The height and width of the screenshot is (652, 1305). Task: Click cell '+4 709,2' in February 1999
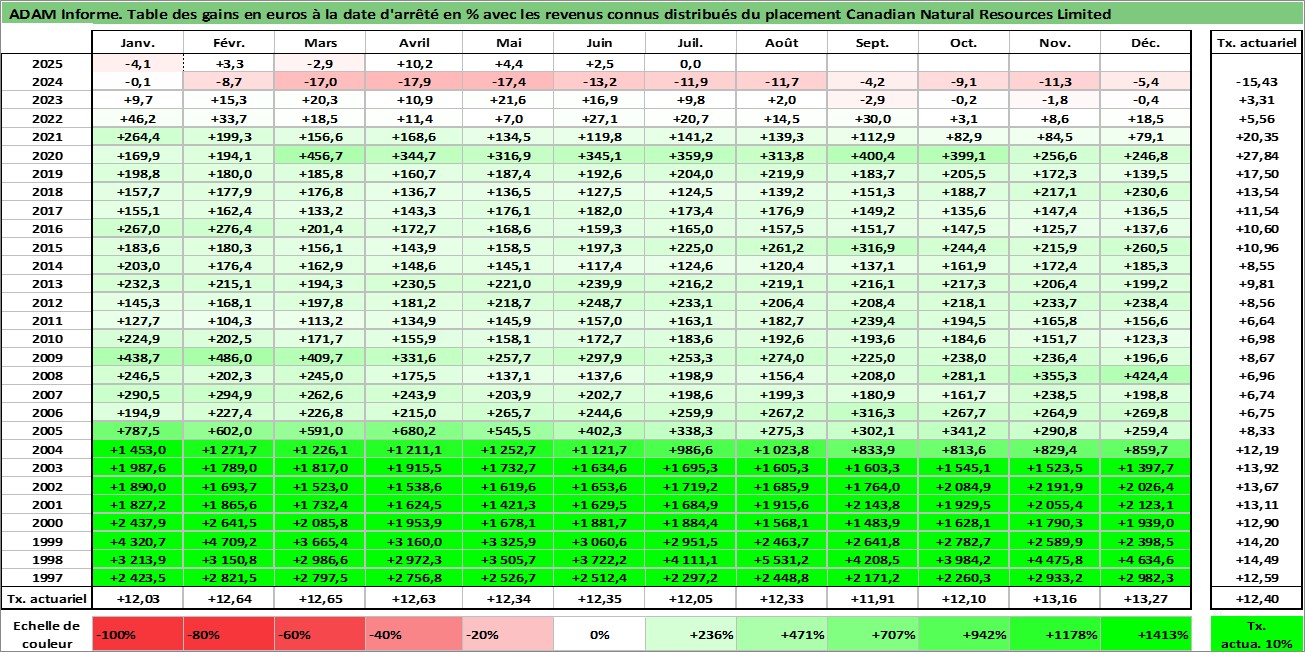pyautogui.click(x=229, y=541)
